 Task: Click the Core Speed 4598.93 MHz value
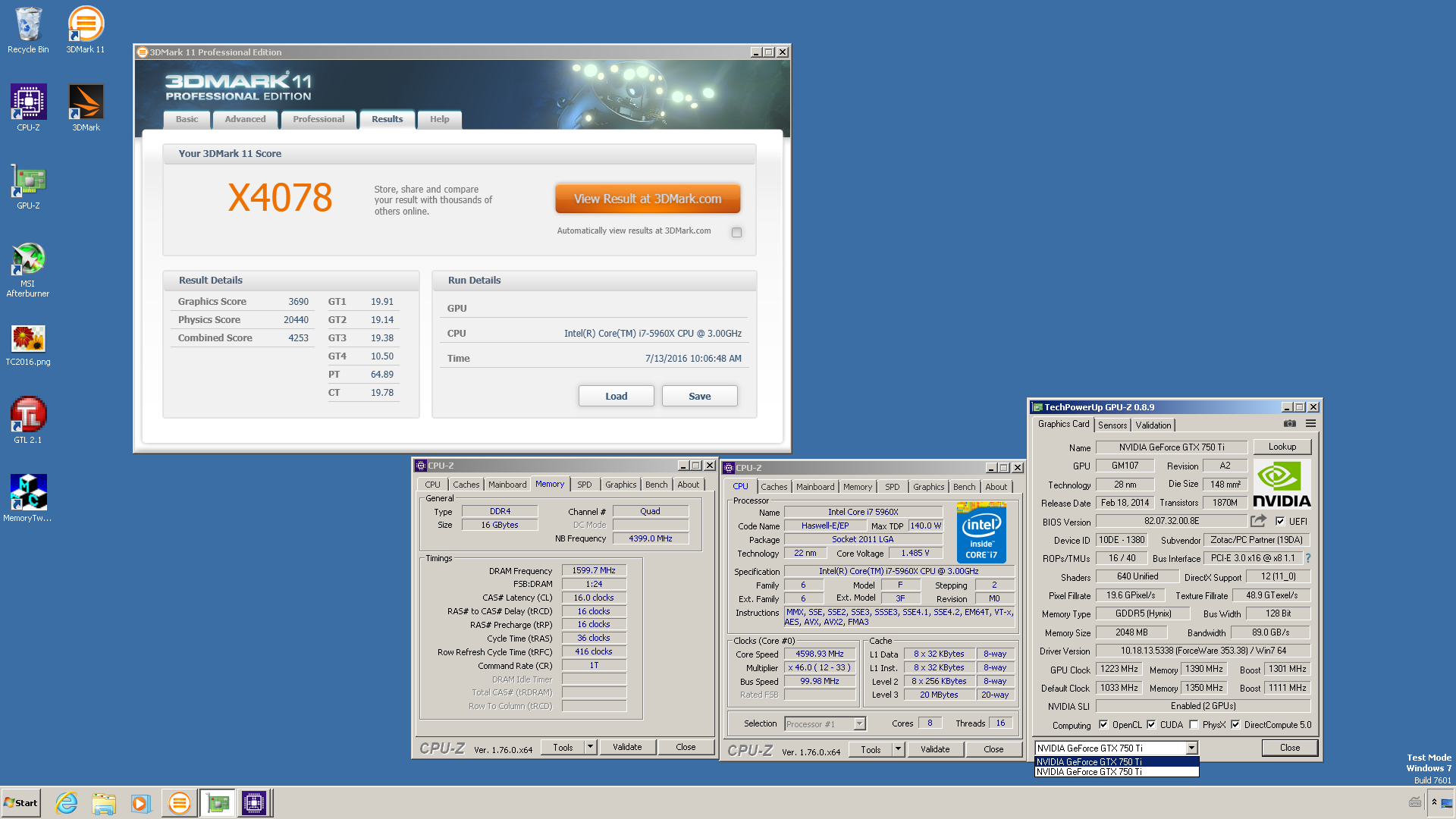click(x=820, y=654)
